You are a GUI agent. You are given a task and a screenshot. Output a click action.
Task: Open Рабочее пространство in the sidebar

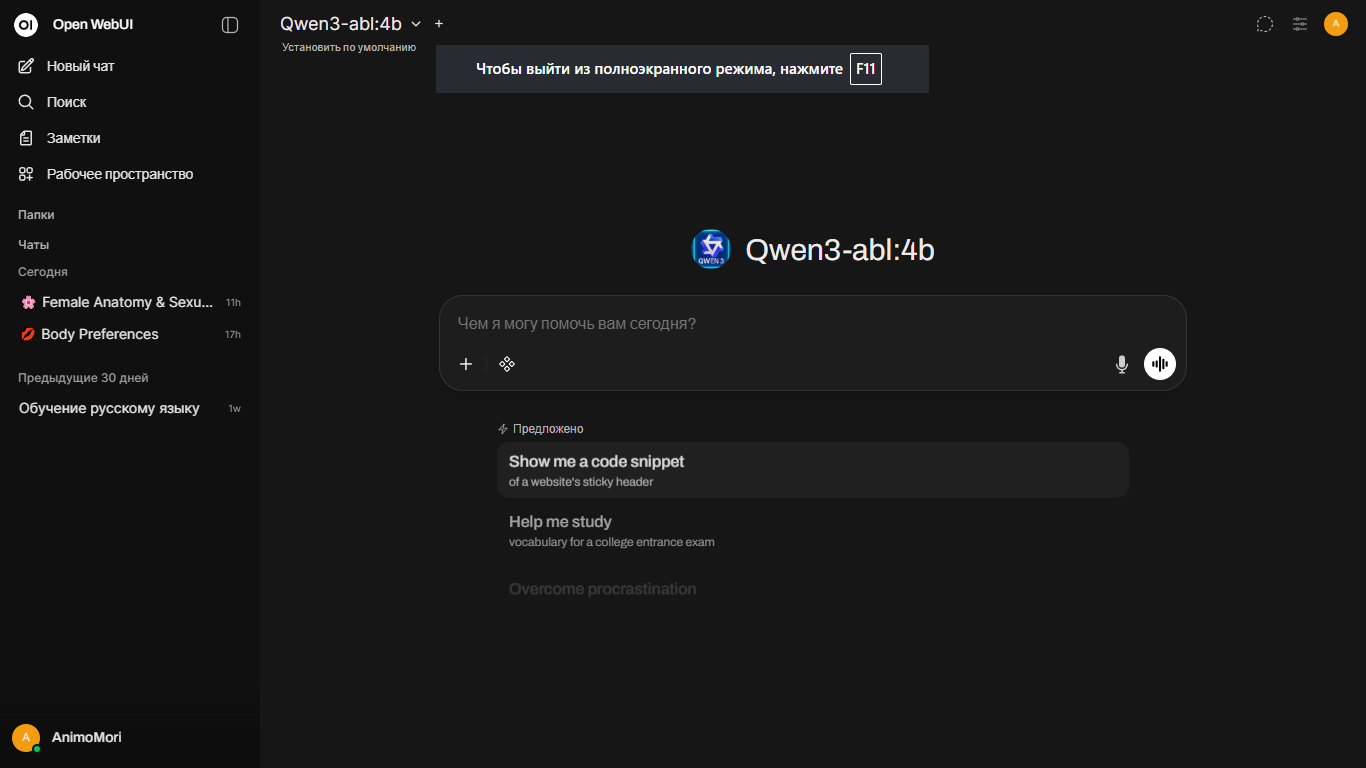click(130, 174)
